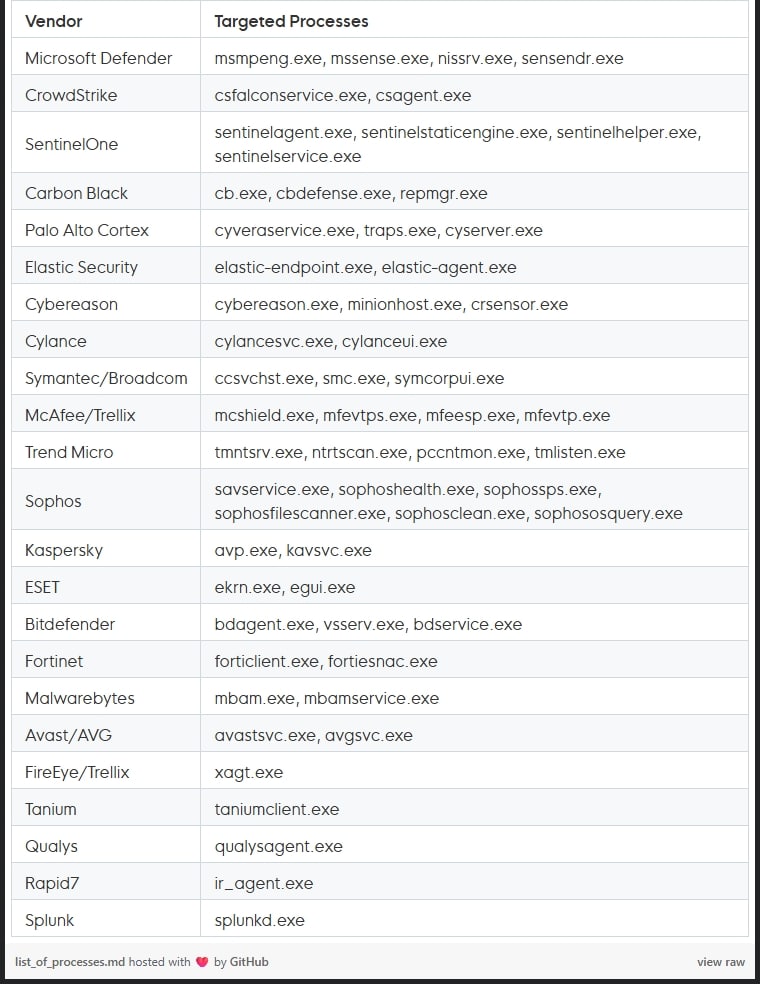This screenshot has width=760, height=984.
Task: Select the SentinelOne row label
Action: click(71, 144)
